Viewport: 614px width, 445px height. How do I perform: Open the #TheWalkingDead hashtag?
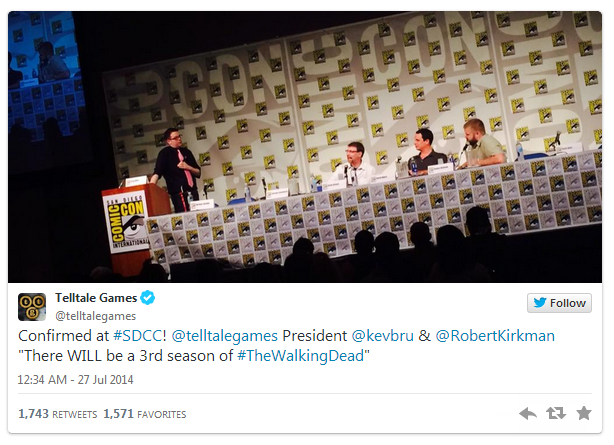coord(301,356)
